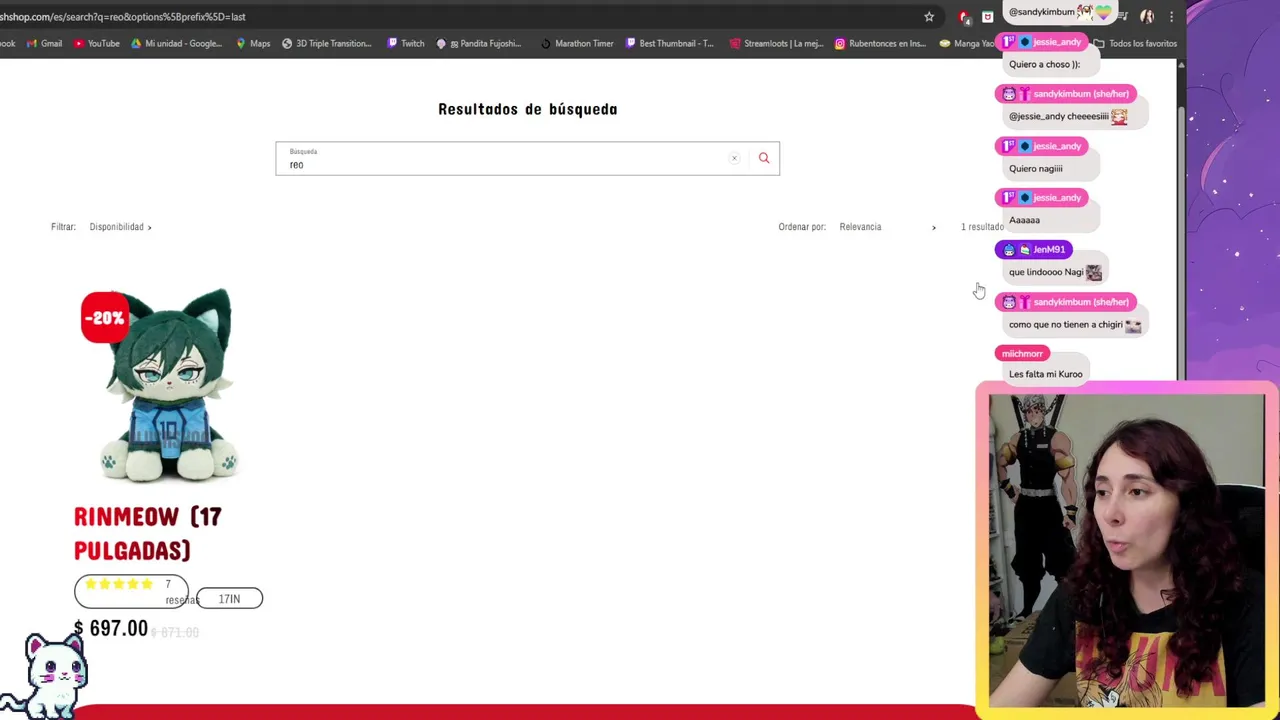Open the Marathon Timer bookmark
This screenshot has height=720, width=1280.
[x=577, y=43]
